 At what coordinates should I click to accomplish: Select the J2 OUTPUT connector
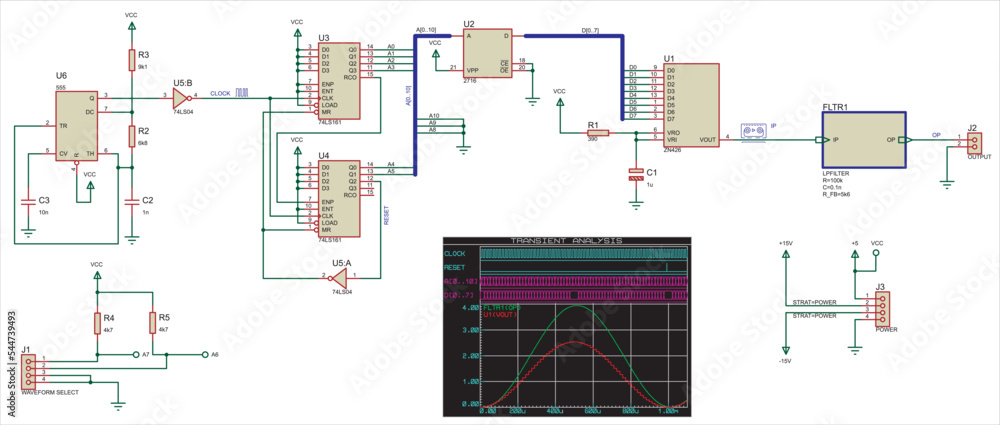972,142
